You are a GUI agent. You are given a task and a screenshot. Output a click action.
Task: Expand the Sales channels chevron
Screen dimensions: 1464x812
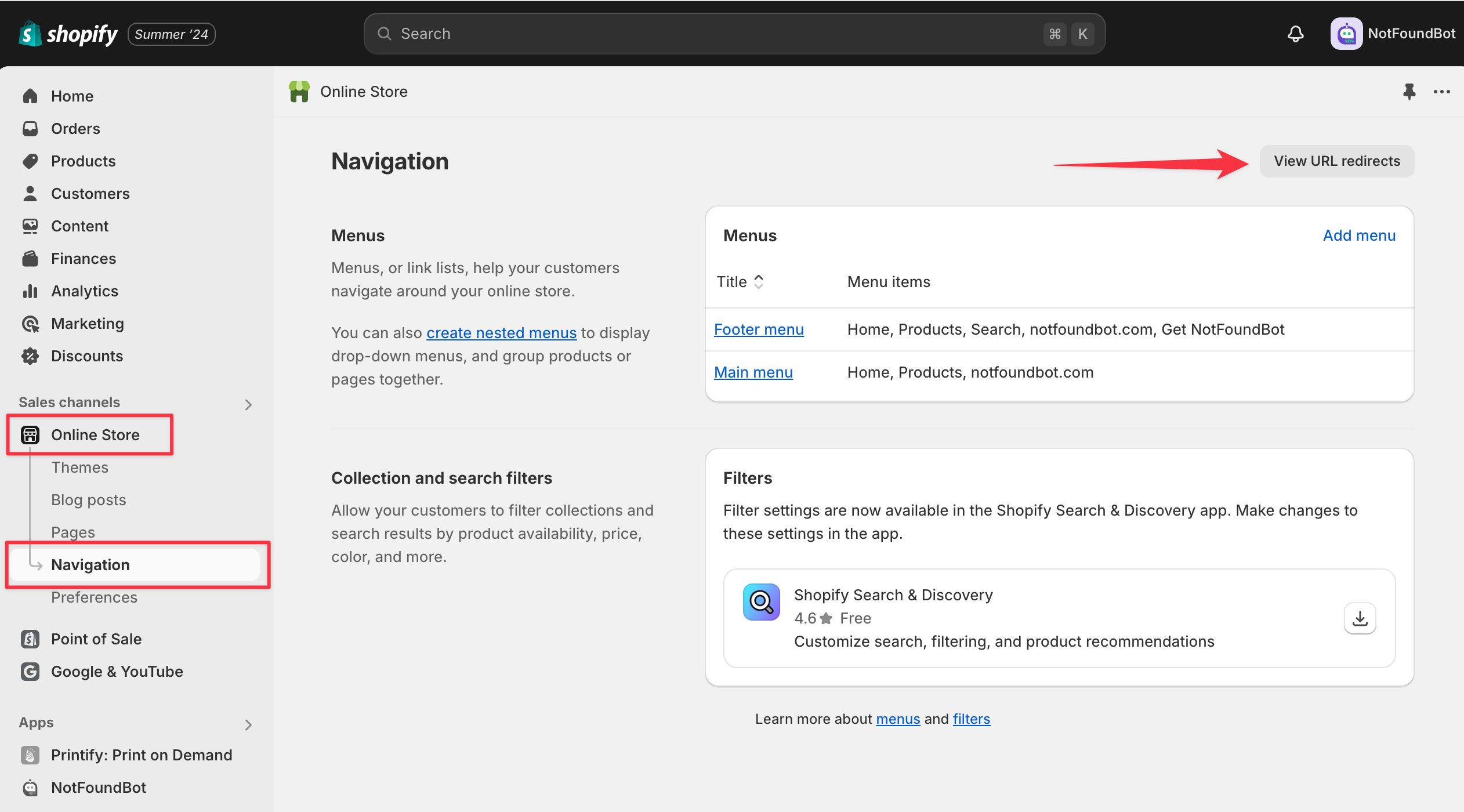248,404
